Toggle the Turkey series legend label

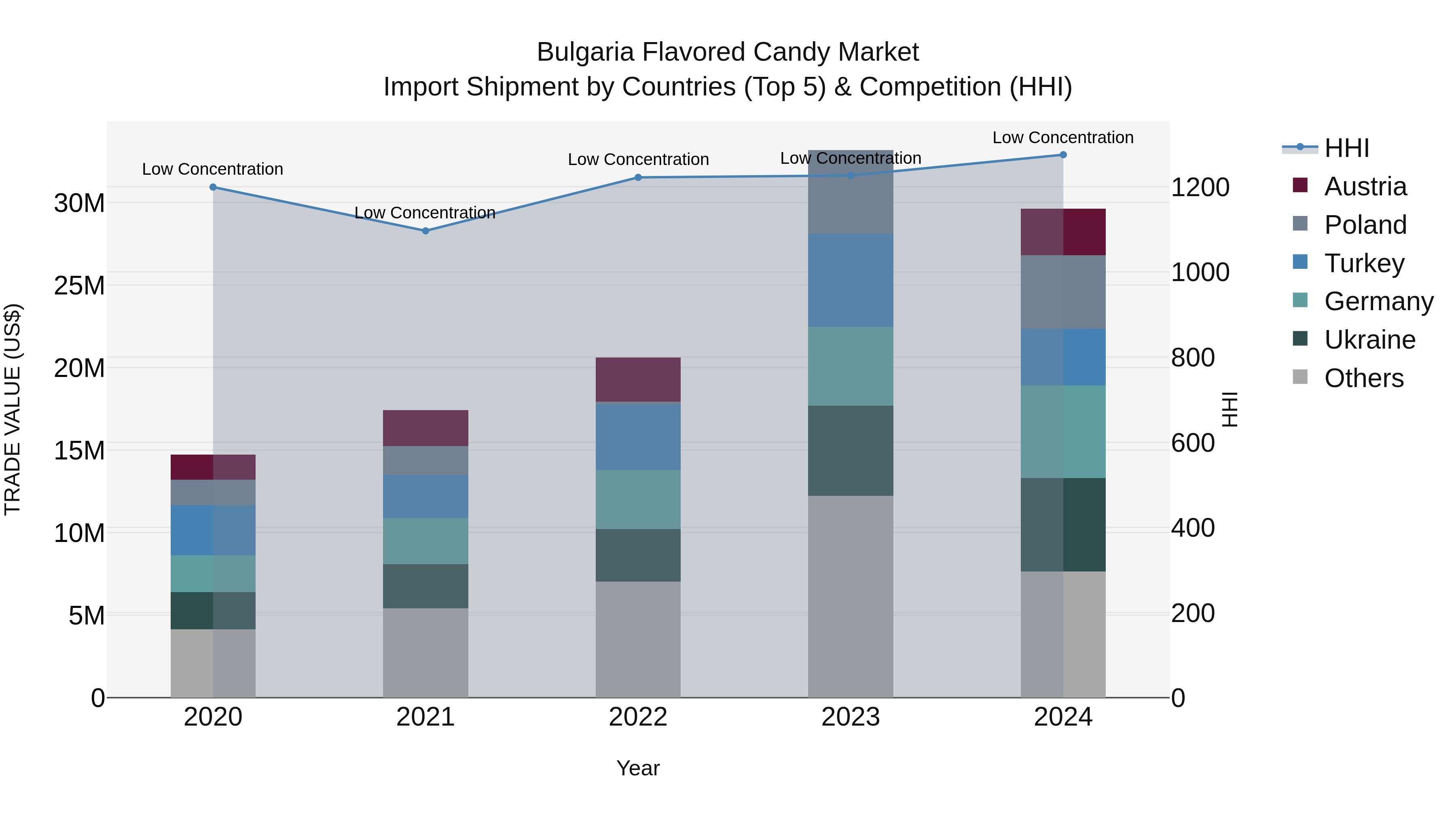pyautogui.click(x=1365, y=263)
